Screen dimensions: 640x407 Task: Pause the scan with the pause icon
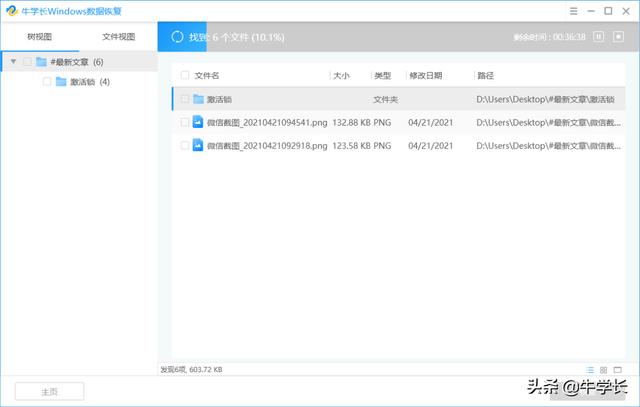[598, 37]
